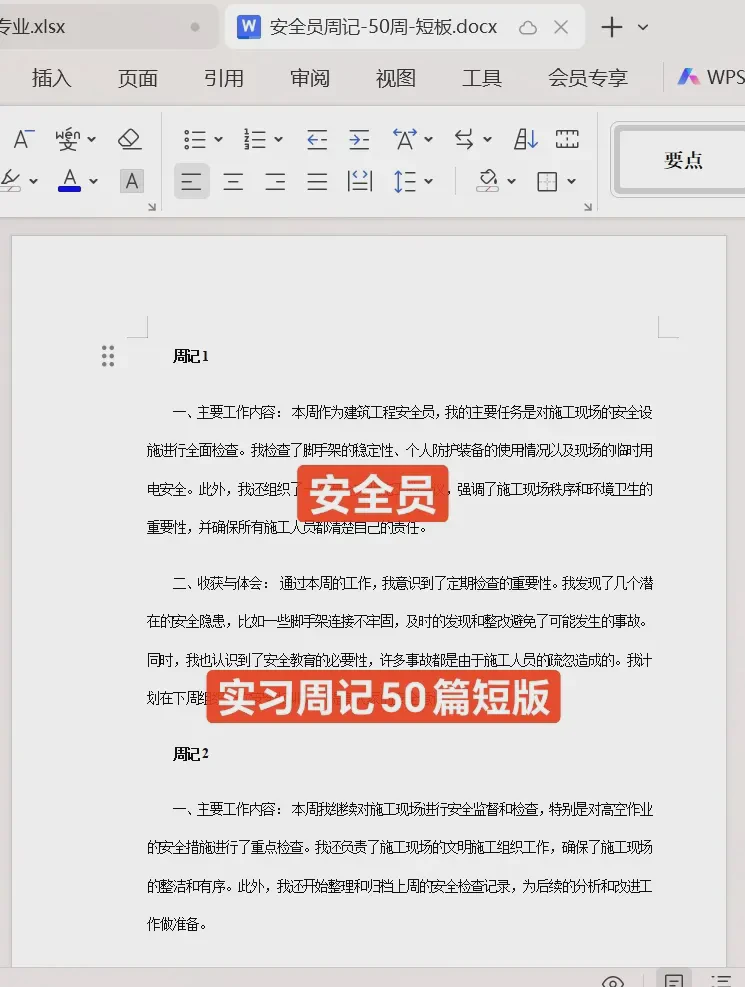Toggle the show paragraph marks icon
Screen dimensions: 745x987
pyautogui.click(x=567, y=139)
